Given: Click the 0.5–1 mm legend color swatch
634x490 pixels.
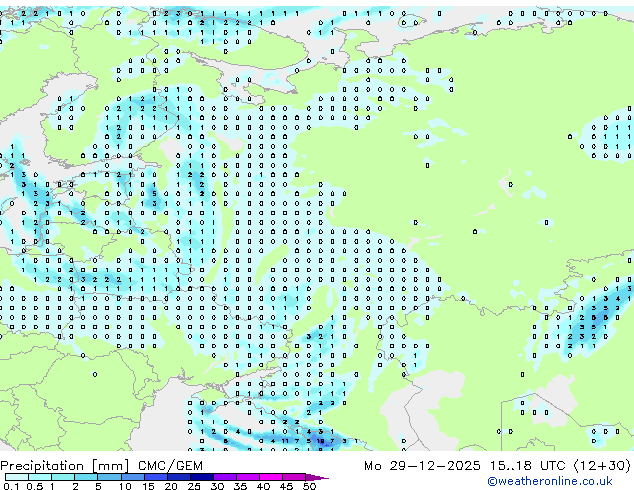Looking at the screenshot, I should pyautogui.click(x=40, y=477).
